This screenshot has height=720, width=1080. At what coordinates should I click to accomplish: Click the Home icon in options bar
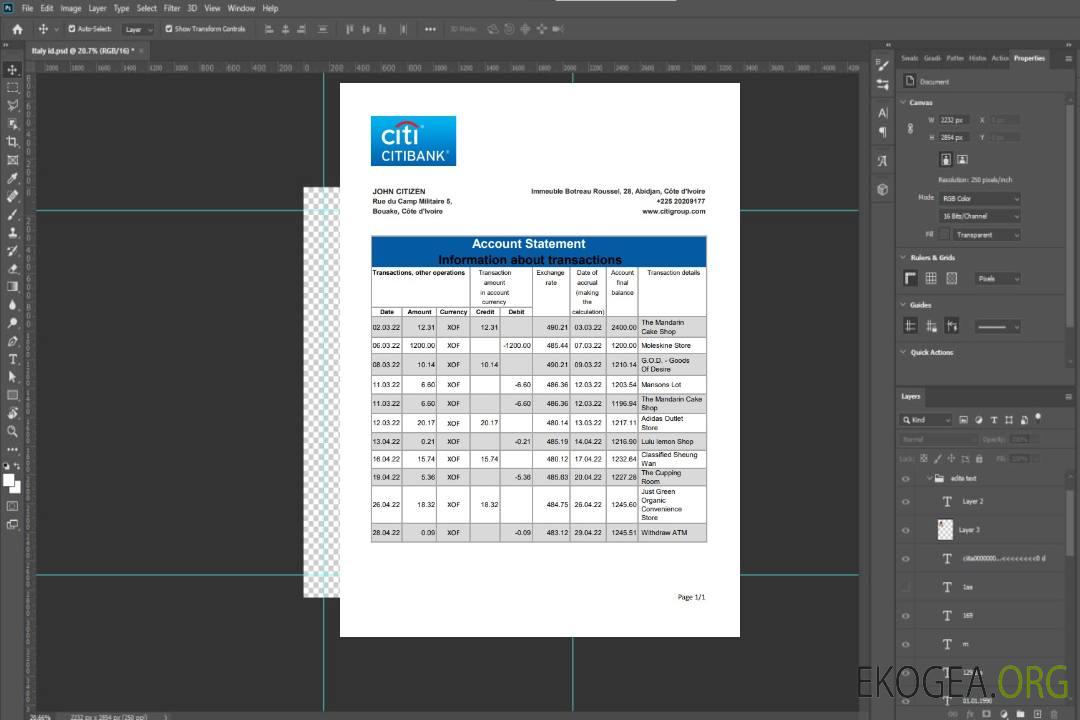pos(17,29)
